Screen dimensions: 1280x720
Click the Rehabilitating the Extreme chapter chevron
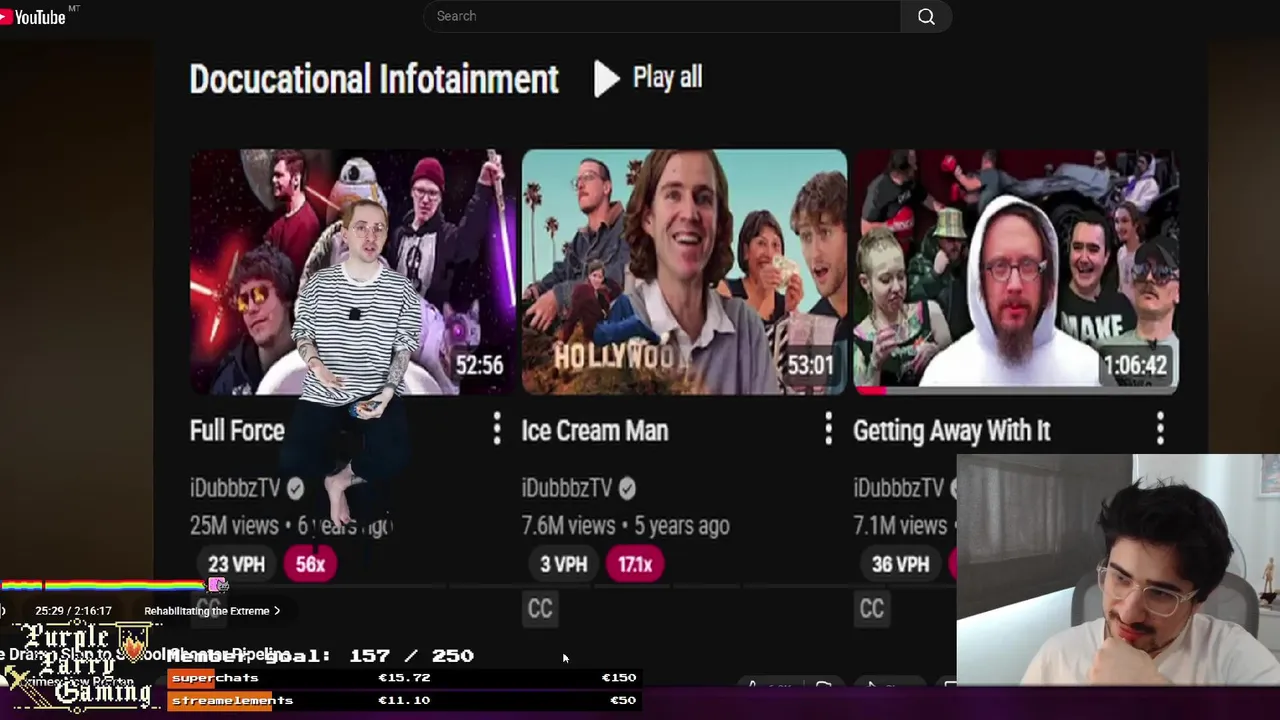277,611
